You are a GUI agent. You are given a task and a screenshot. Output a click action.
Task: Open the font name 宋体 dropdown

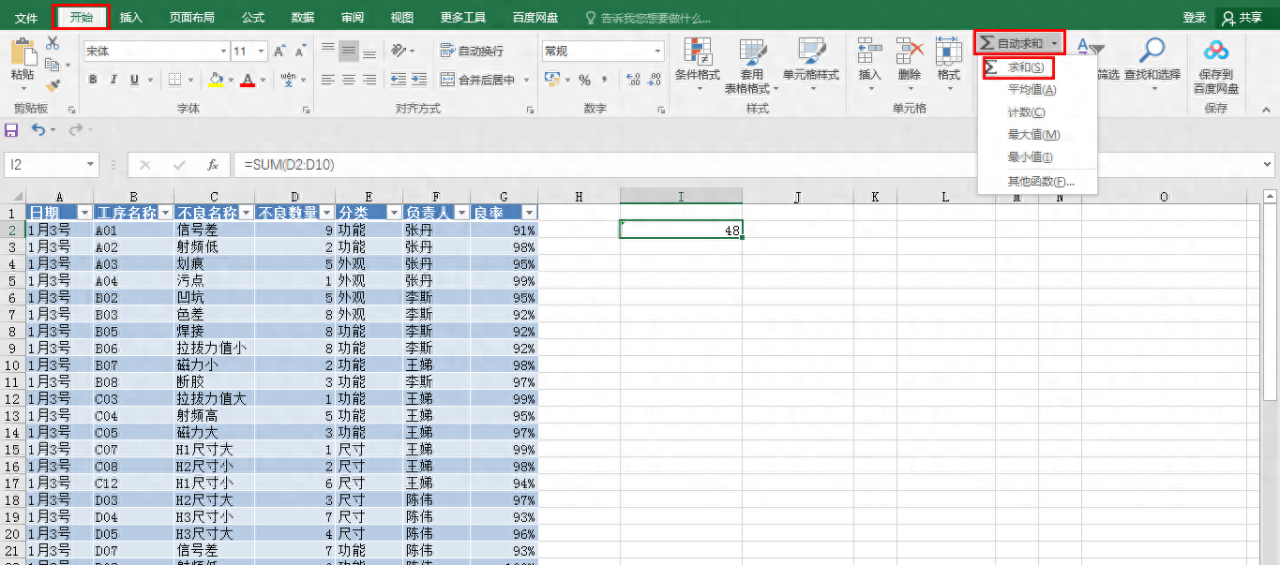pos(222,51)
